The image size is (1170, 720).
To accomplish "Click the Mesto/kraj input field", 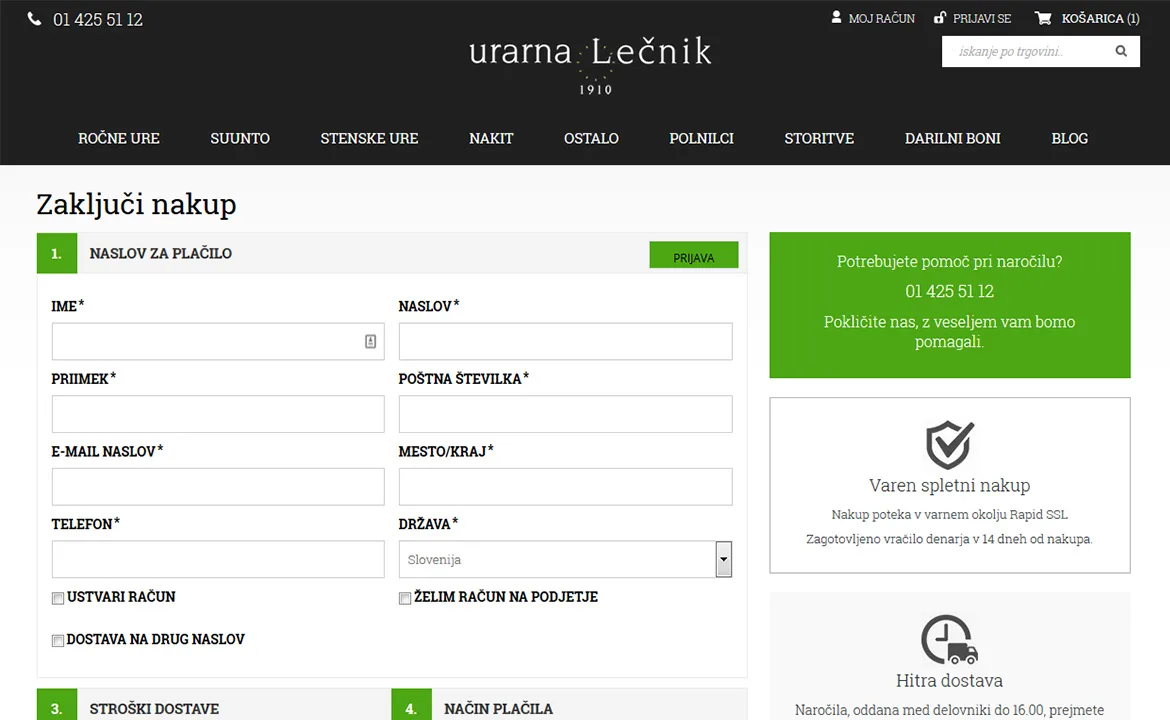I will 566,486.
